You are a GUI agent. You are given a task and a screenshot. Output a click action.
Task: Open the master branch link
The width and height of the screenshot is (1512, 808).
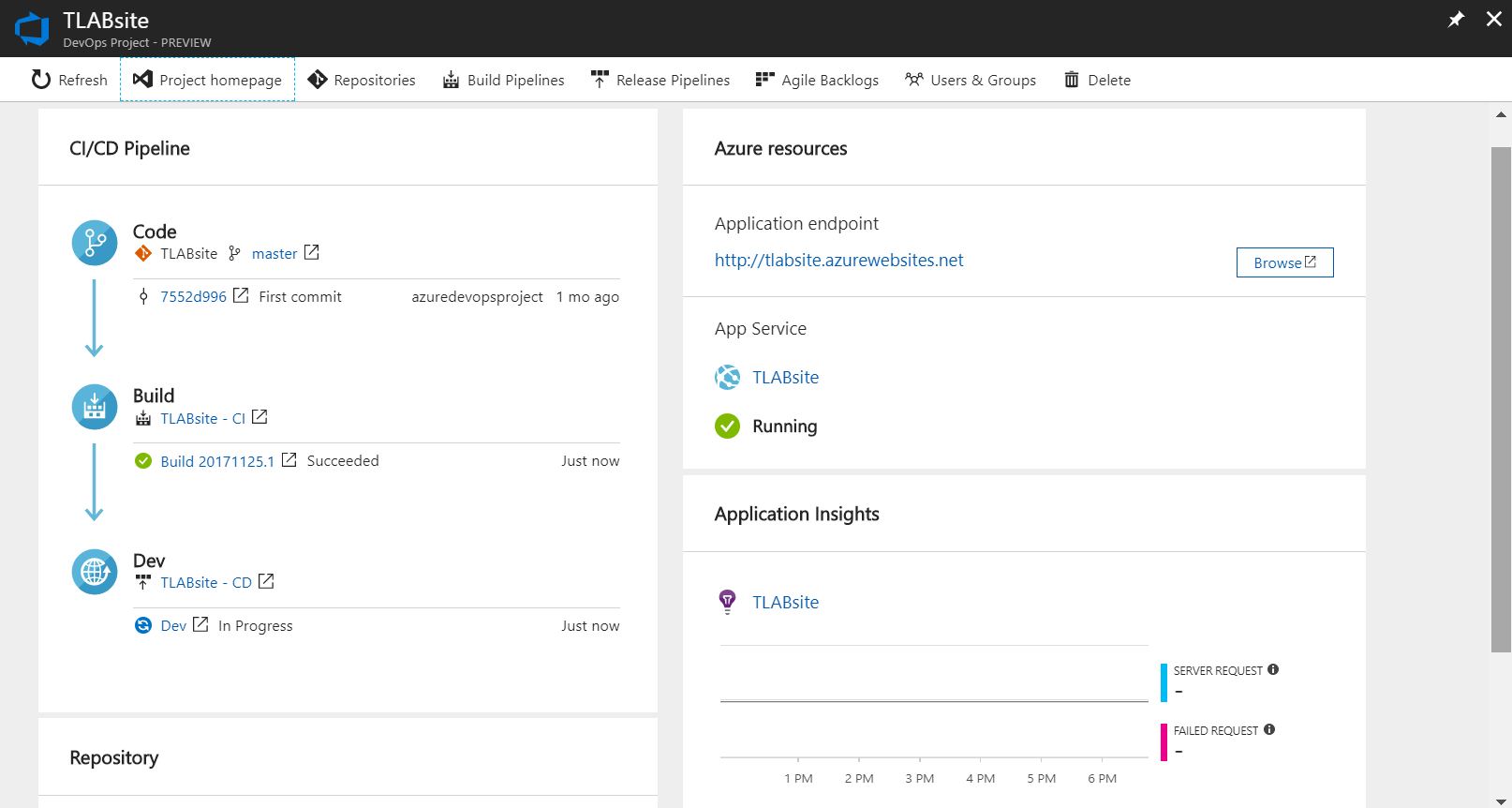pos(274,254)
